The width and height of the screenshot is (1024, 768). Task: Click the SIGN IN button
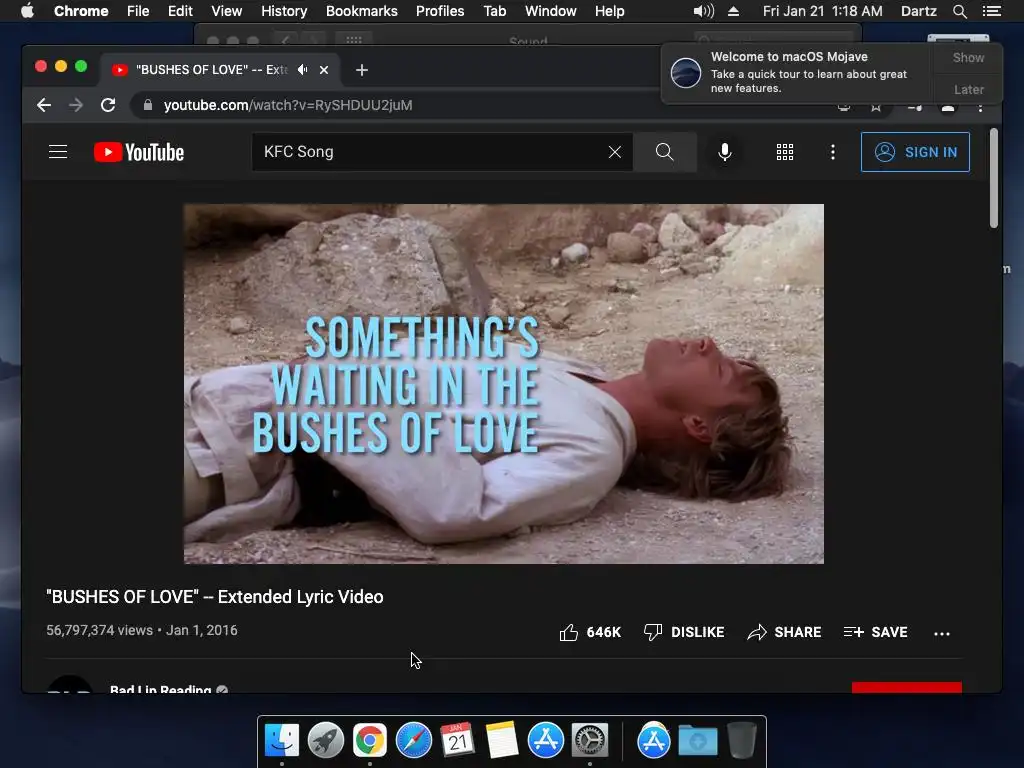[x=915, y=152]
